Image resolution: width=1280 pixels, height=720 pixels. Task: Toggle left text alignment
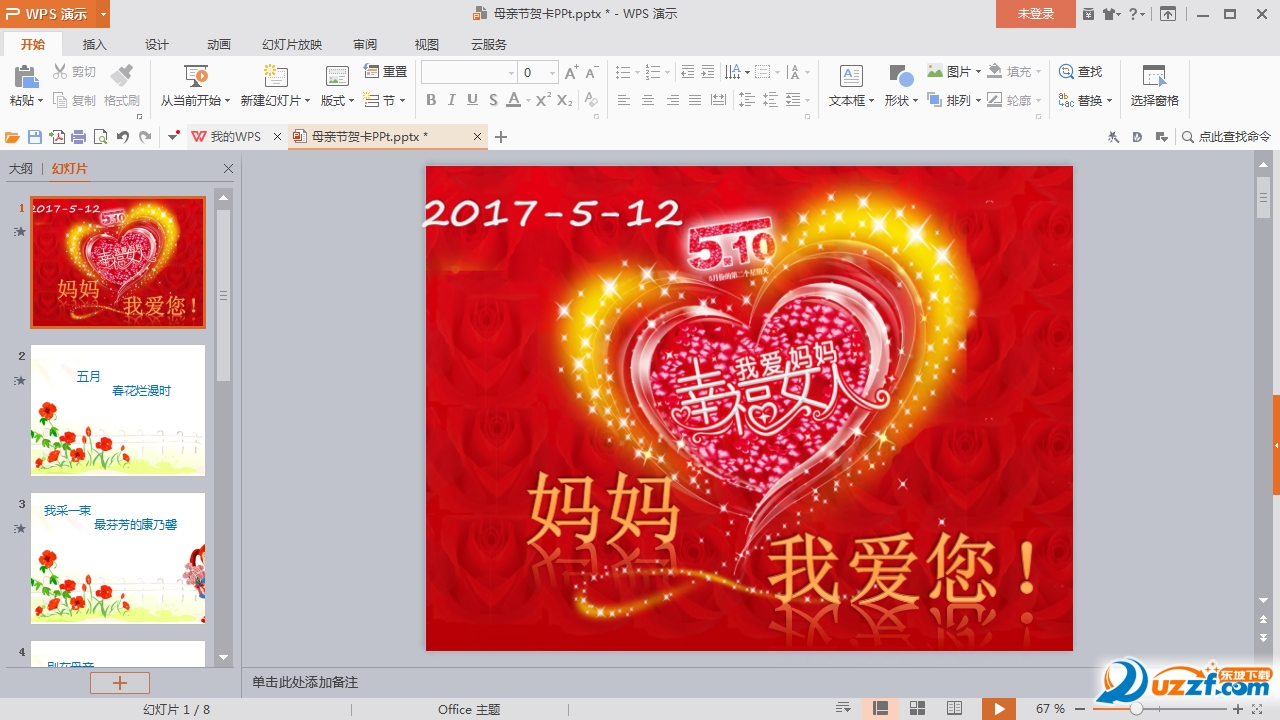[x=624, y=100]
